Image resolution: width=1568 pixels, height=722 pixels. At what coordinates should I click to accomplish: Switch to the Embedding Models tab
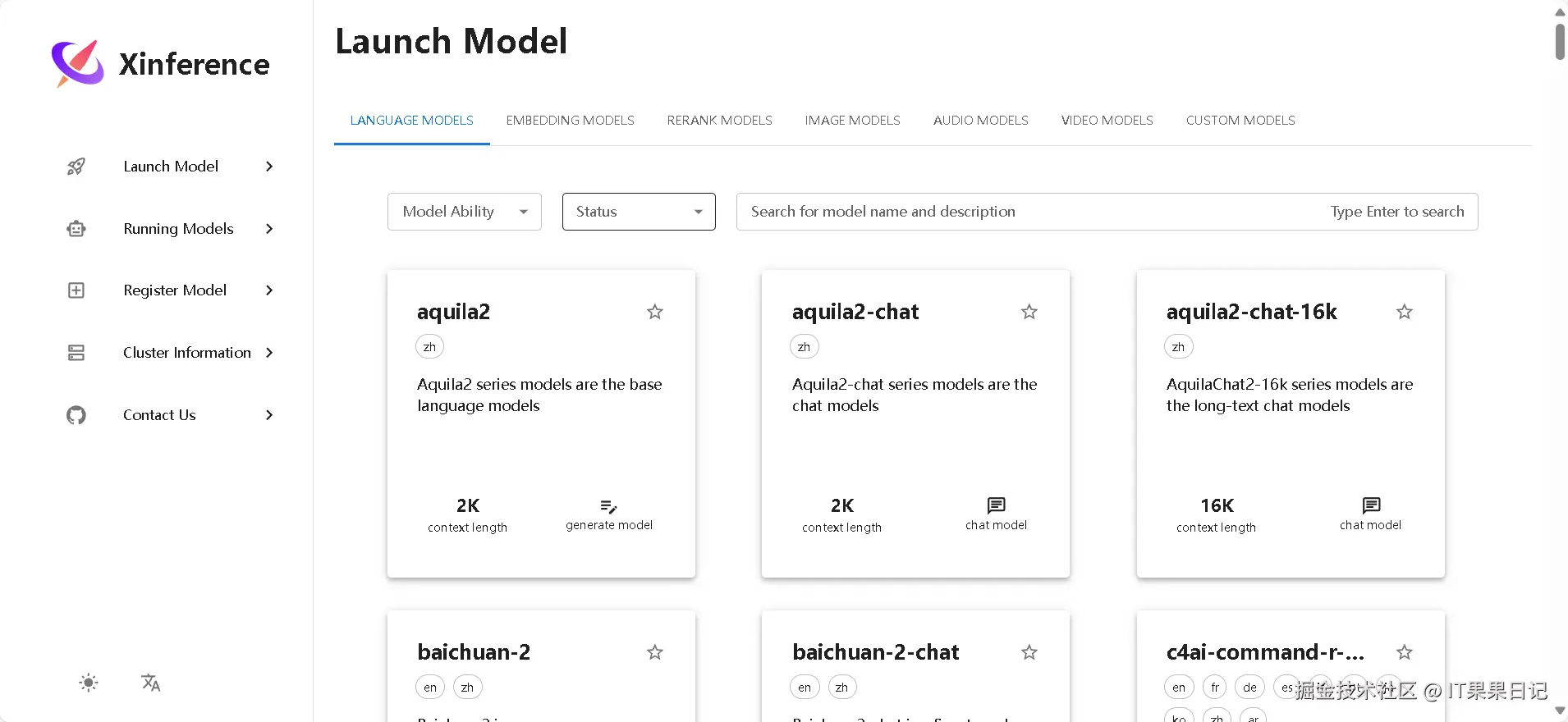coord(571,121)
